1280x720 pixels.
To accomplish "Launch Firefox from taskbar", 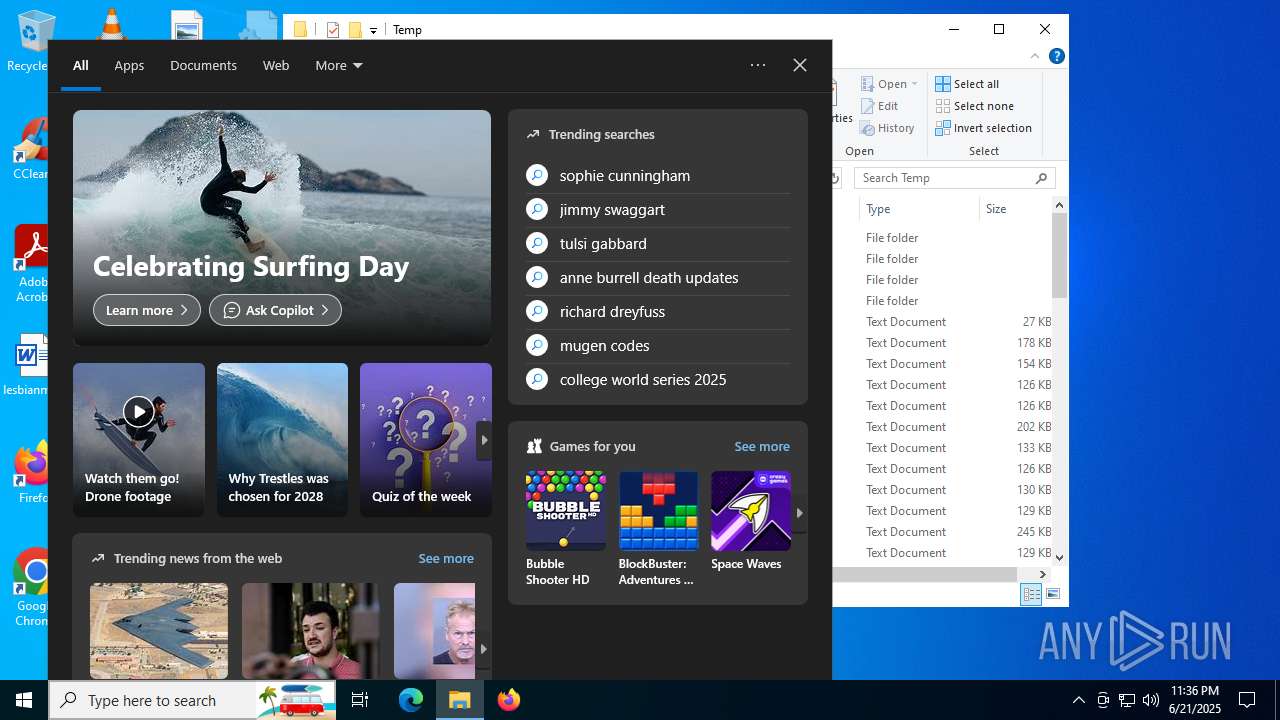I will [509, 700].
